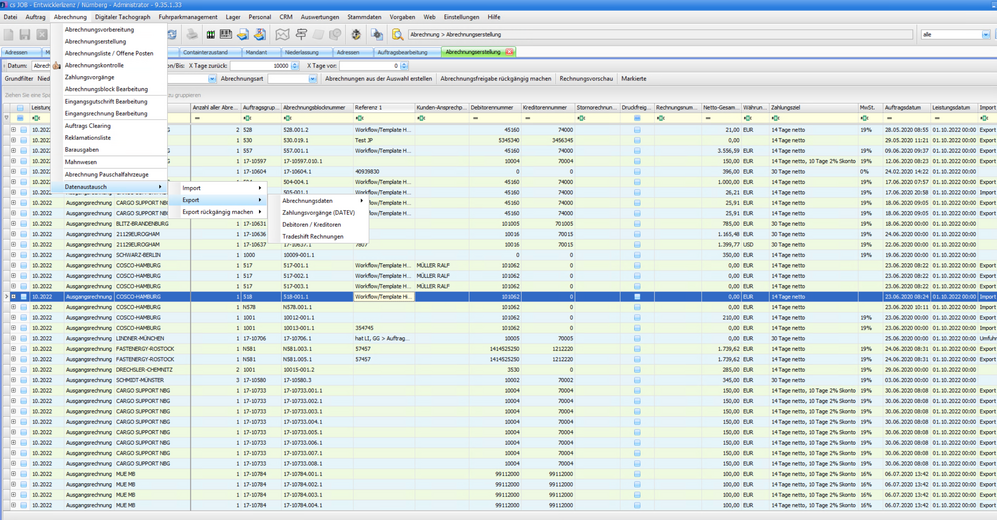Click filter operator icon under Währun column

tap(748, 118)
